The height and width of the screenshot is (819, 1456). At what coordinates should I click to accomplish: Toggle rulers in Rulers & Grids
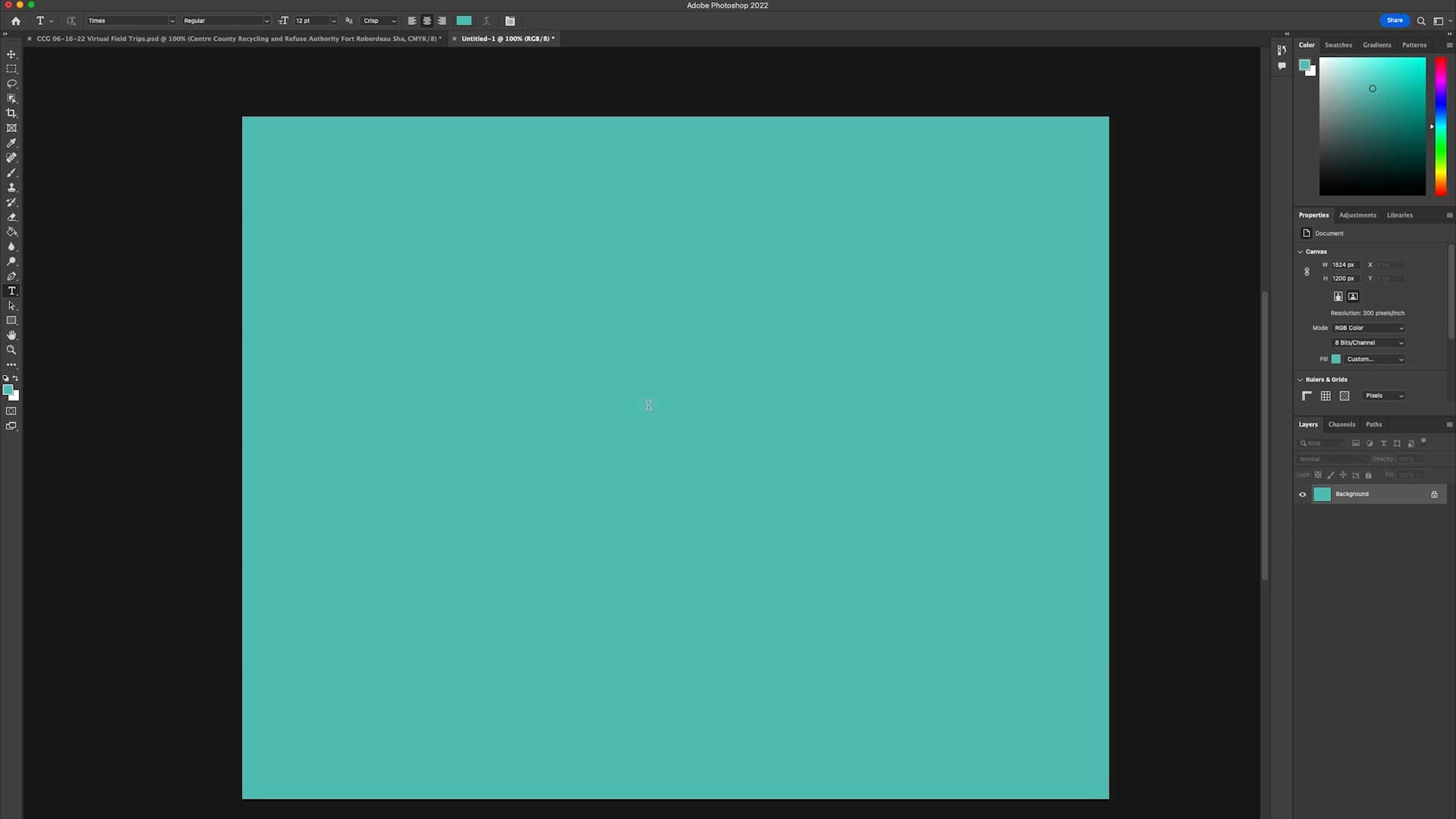[1307, 396]
